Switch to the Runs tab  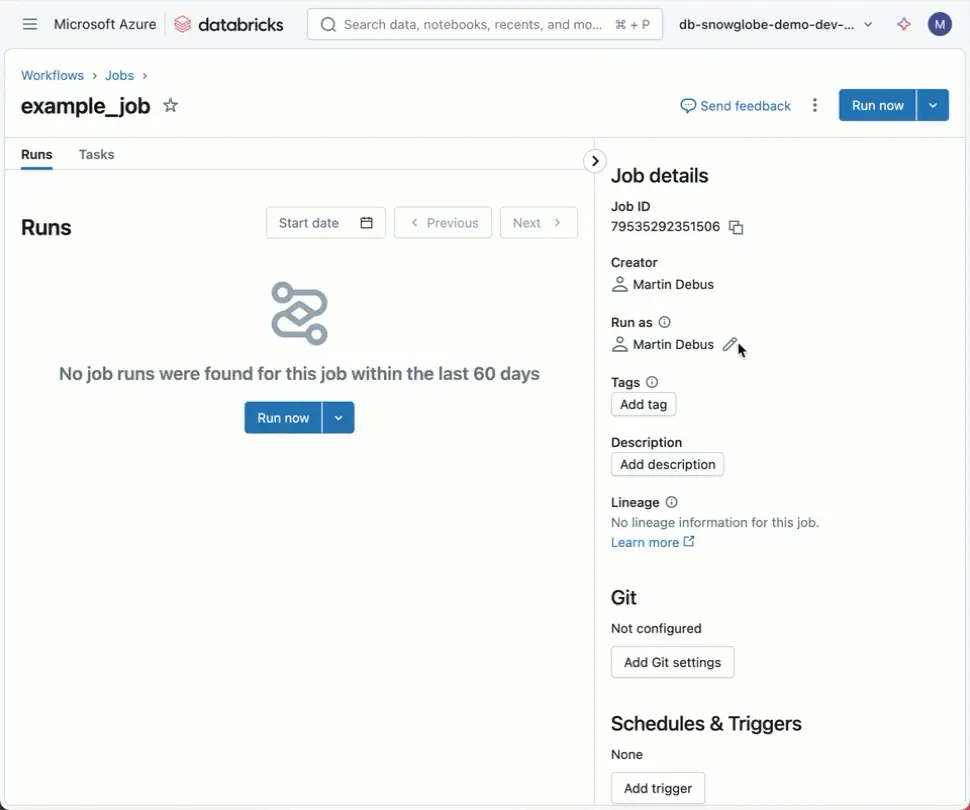click(x=36, y=154)
